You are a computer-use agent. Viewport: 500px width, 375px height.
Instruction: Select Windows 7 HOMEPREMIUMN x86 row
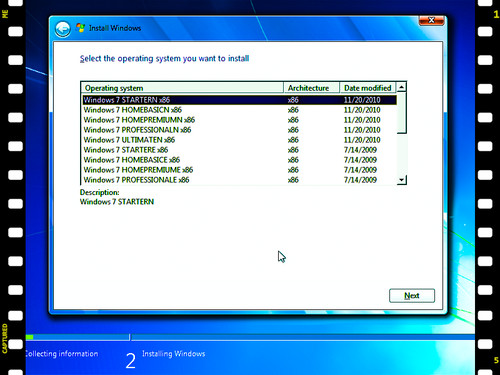(x=239, y=120)
